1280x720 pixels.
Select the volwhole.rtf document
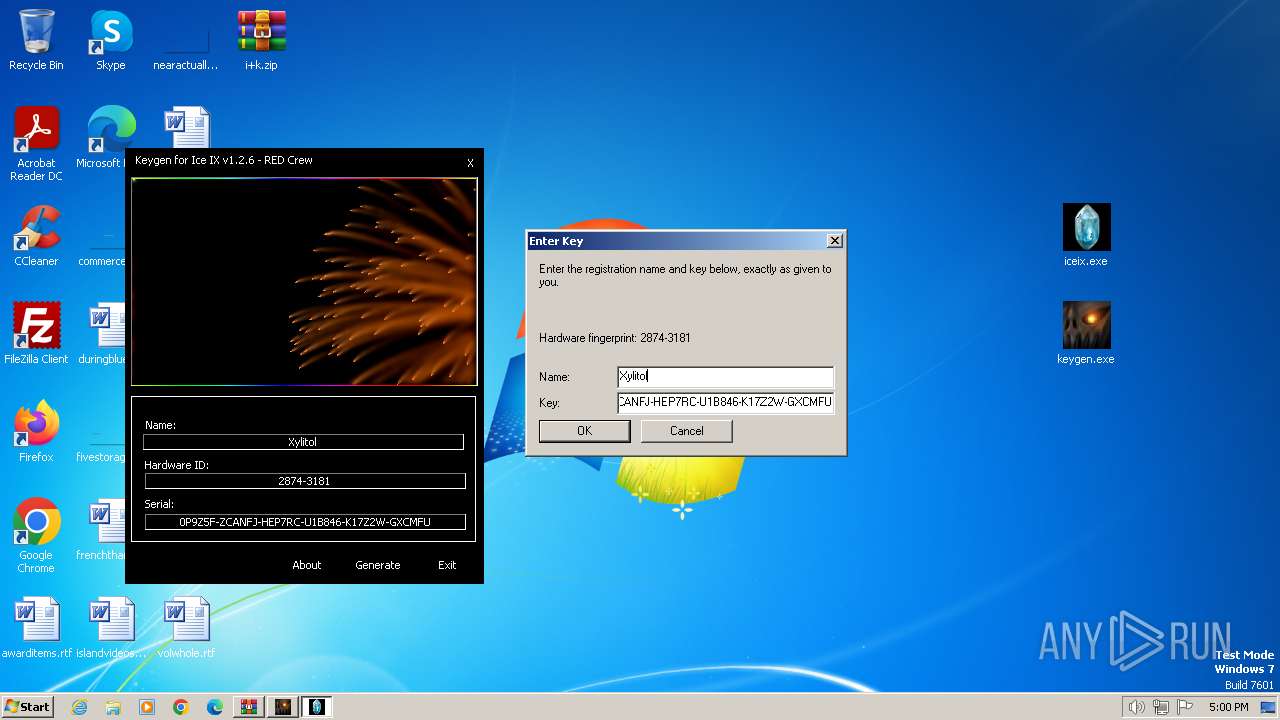(x=186, y=628)
